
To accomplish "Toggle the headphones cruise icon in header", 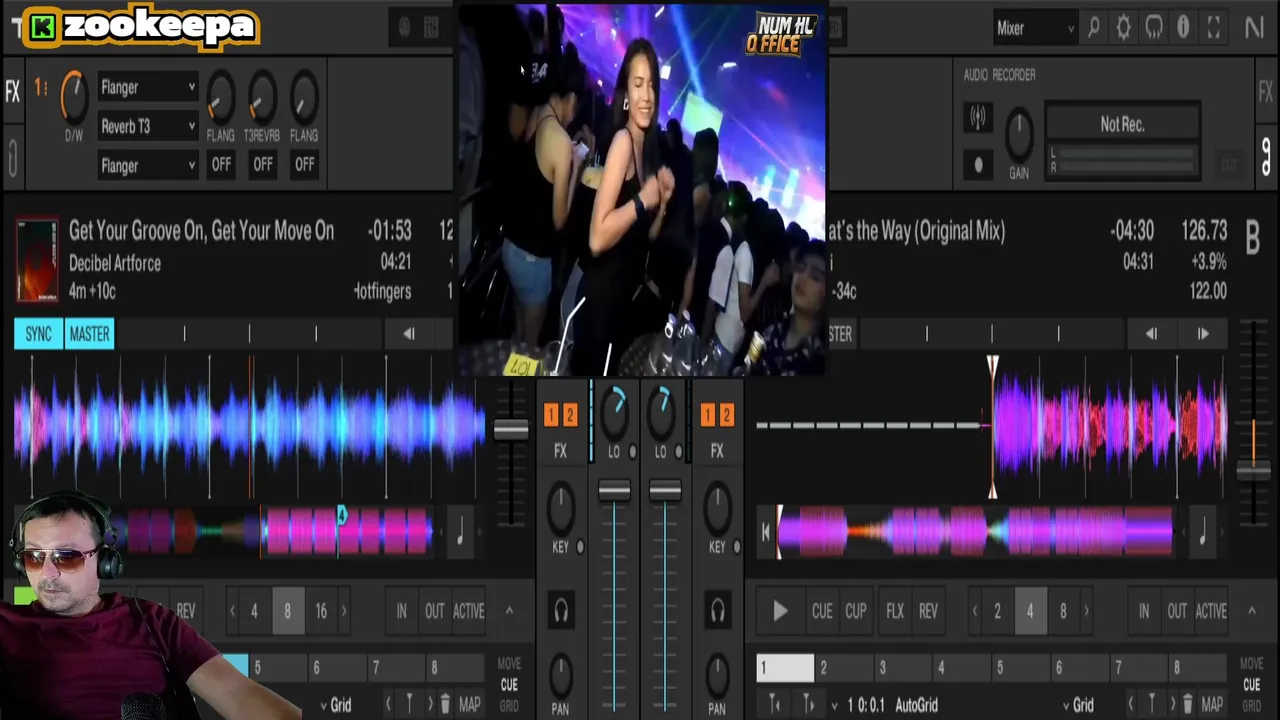I will [1154, 28].
